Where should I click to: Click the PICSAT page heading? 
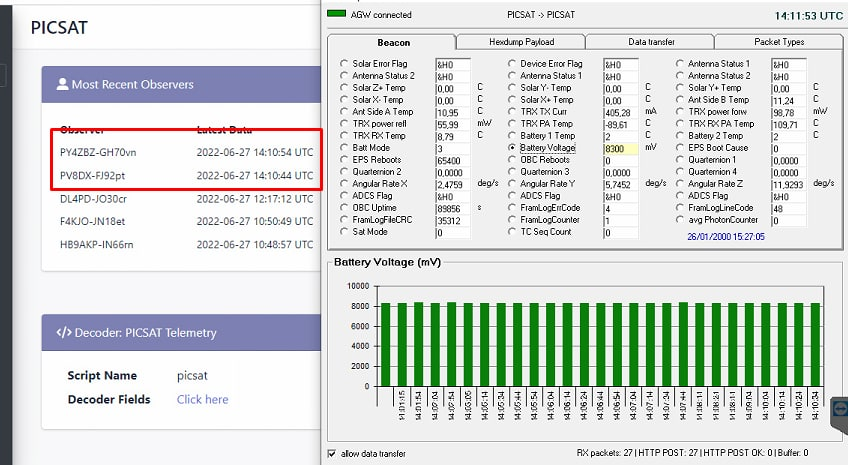(59, 28)
